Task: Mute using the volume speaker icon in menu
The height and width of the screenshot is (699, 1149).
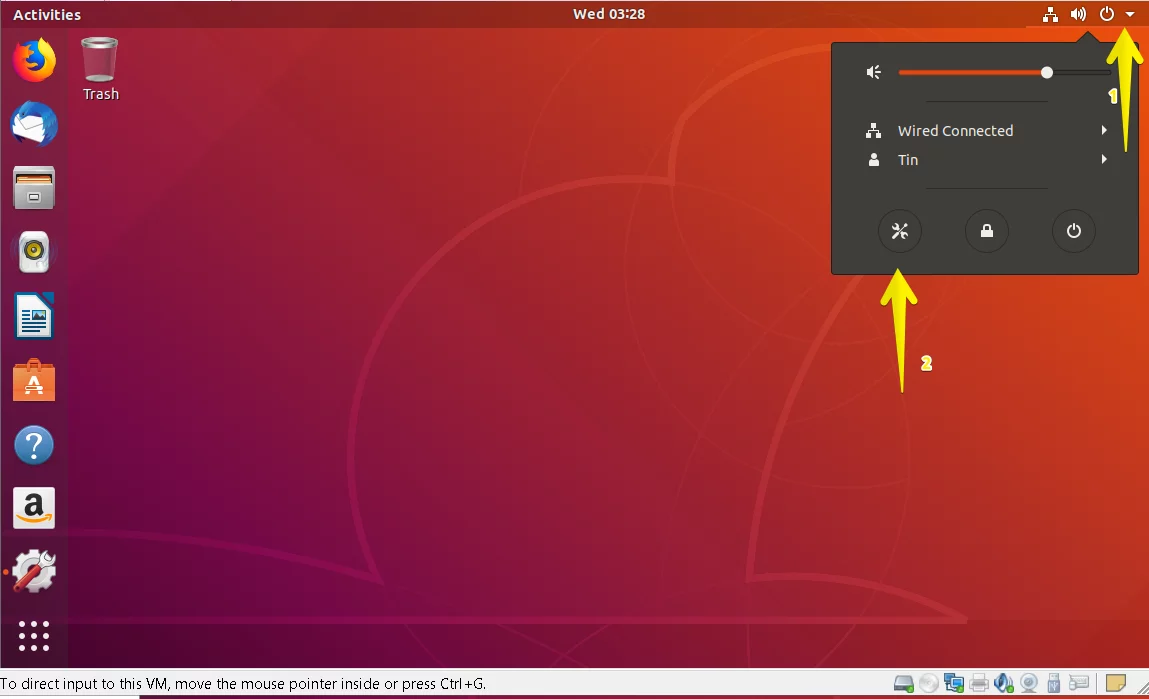Action: [873, 72]
